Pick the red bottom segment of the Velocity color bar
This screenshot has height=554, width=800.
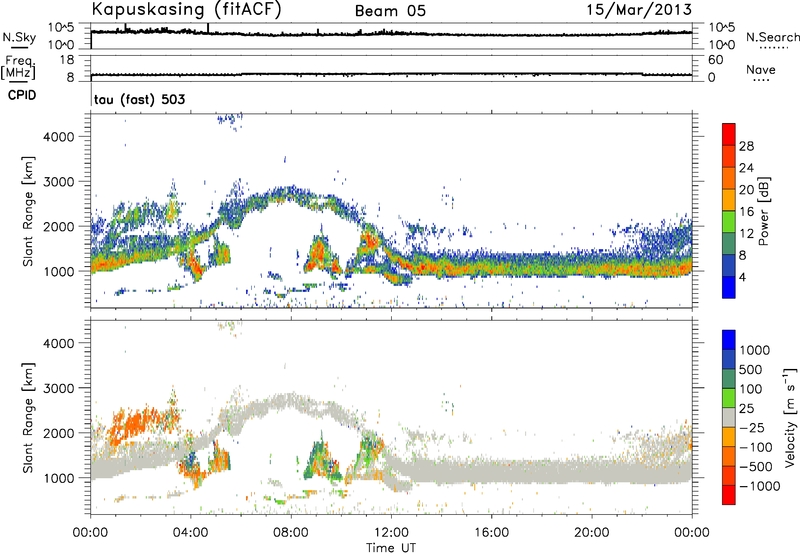(729, 495)
